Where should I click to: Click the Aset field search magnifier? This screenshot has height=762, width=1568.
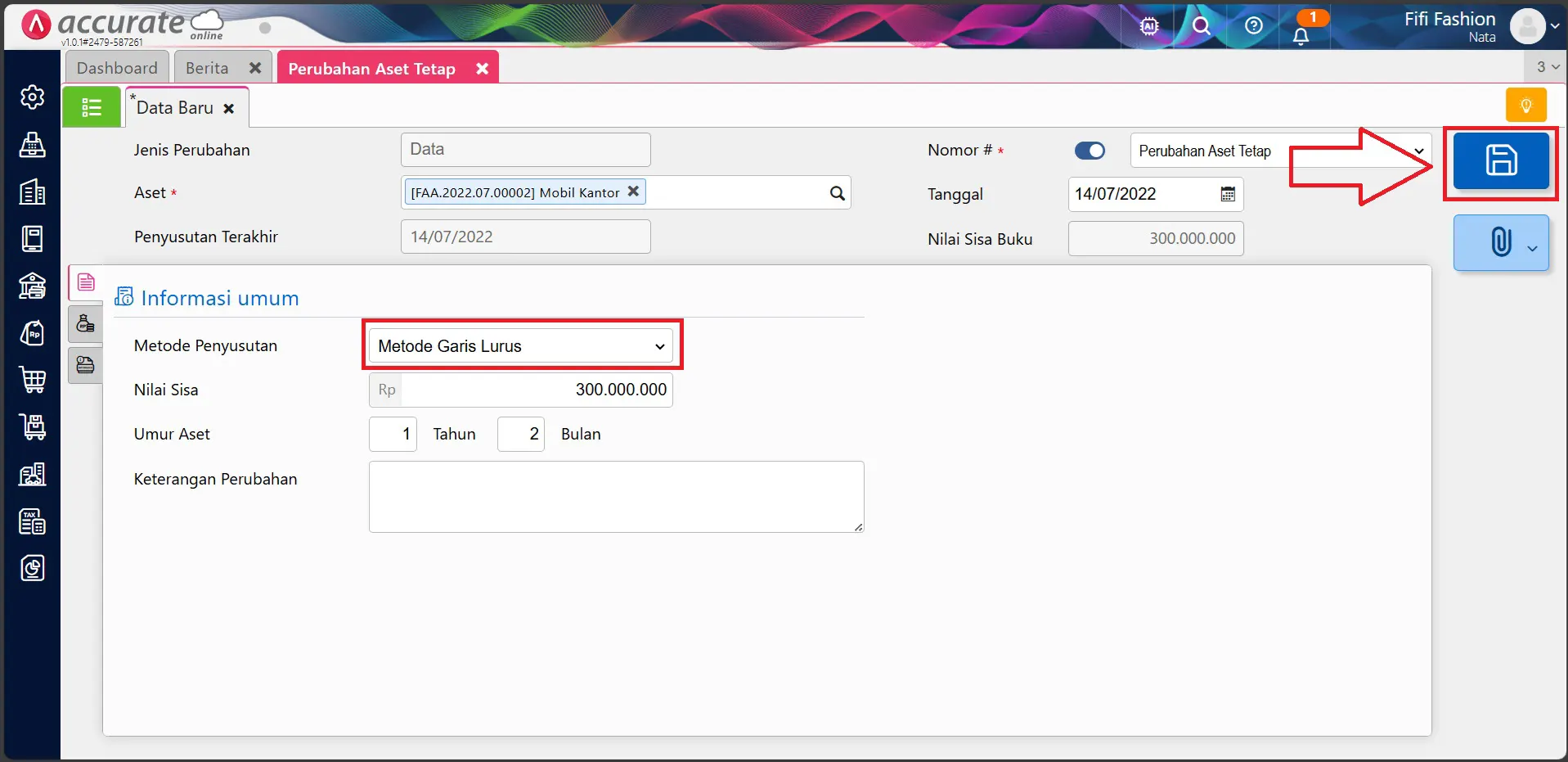837,193
